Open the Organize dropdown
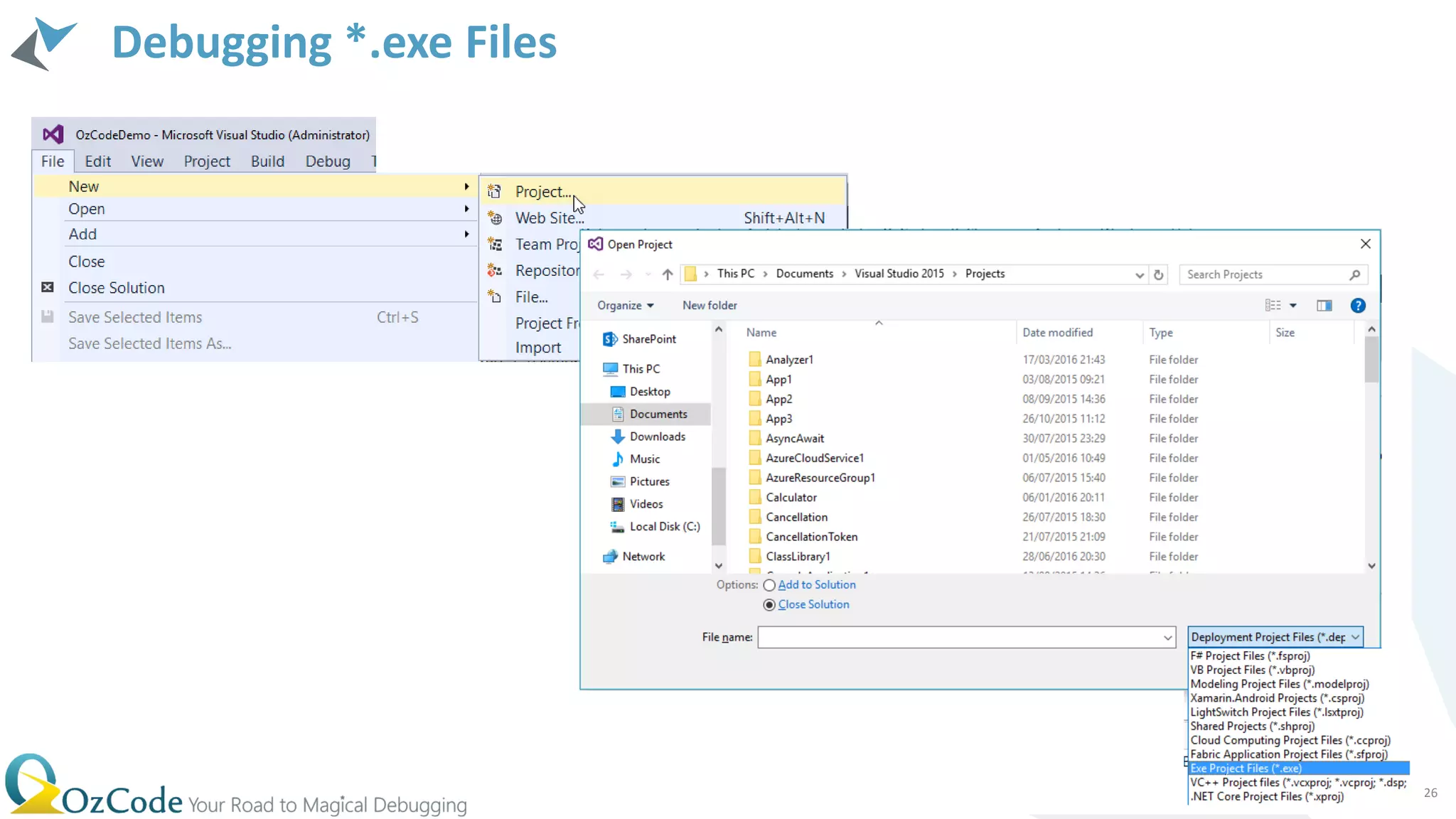Viewport: 1456px width, 819px height. tap(625, 305)
